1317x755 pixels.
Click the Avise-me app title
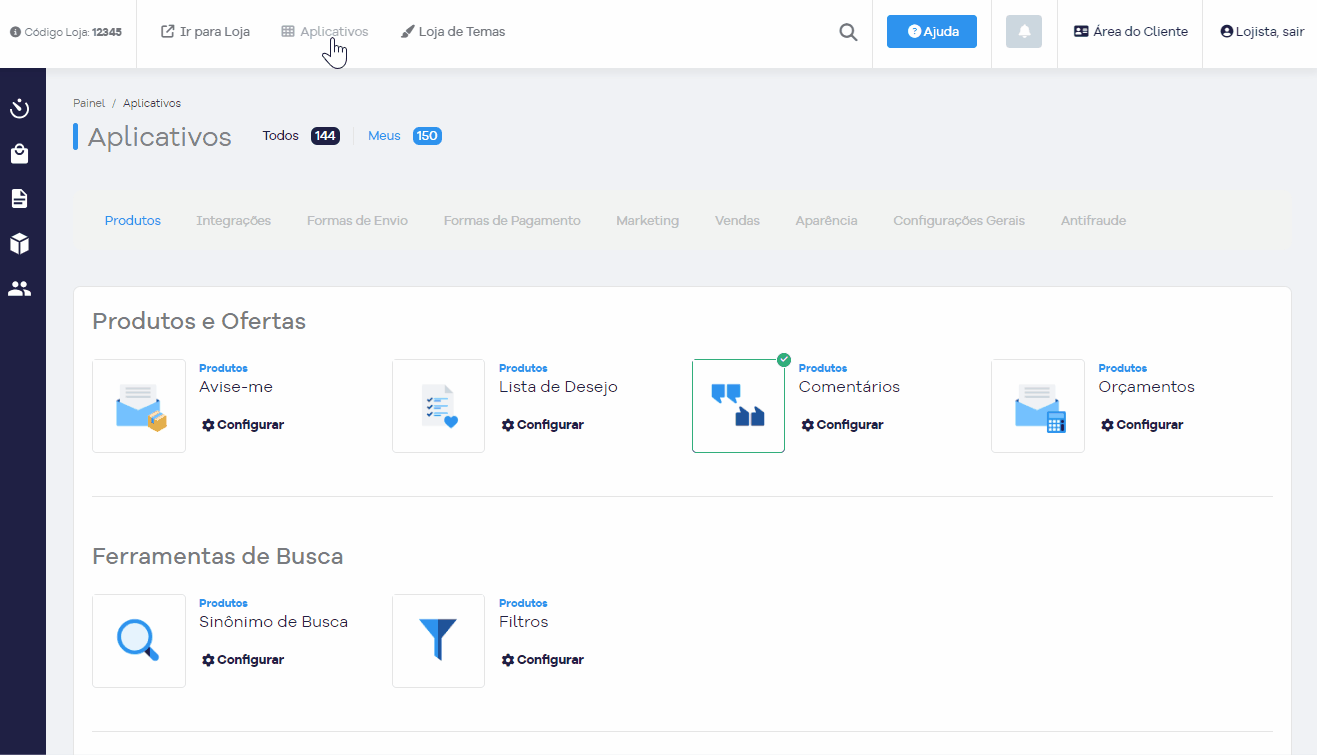tap(236, 387)
